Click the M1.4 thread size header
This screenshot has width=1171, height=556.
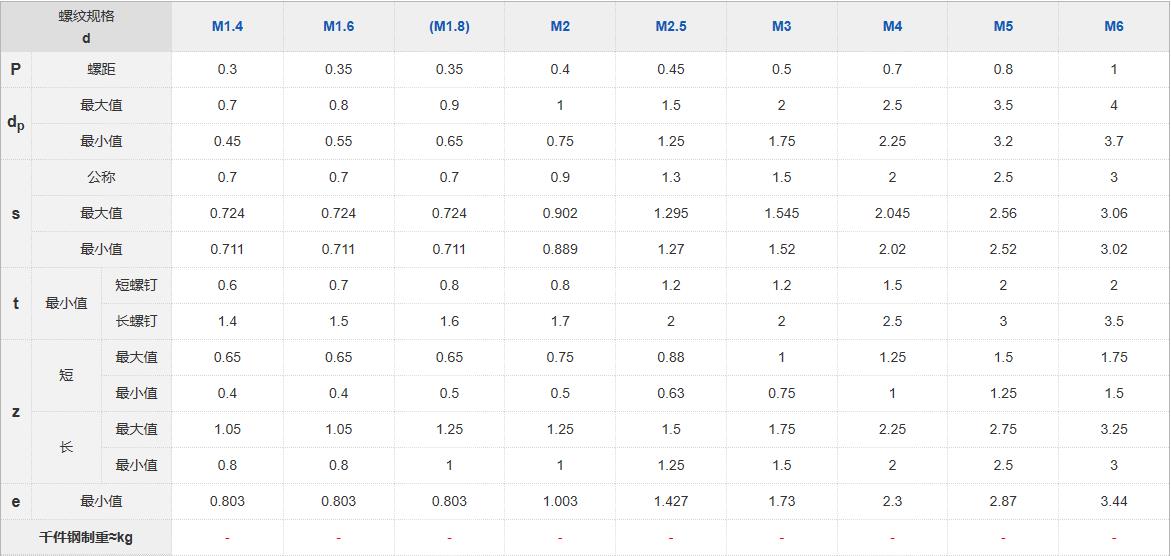tap(227, 27)
